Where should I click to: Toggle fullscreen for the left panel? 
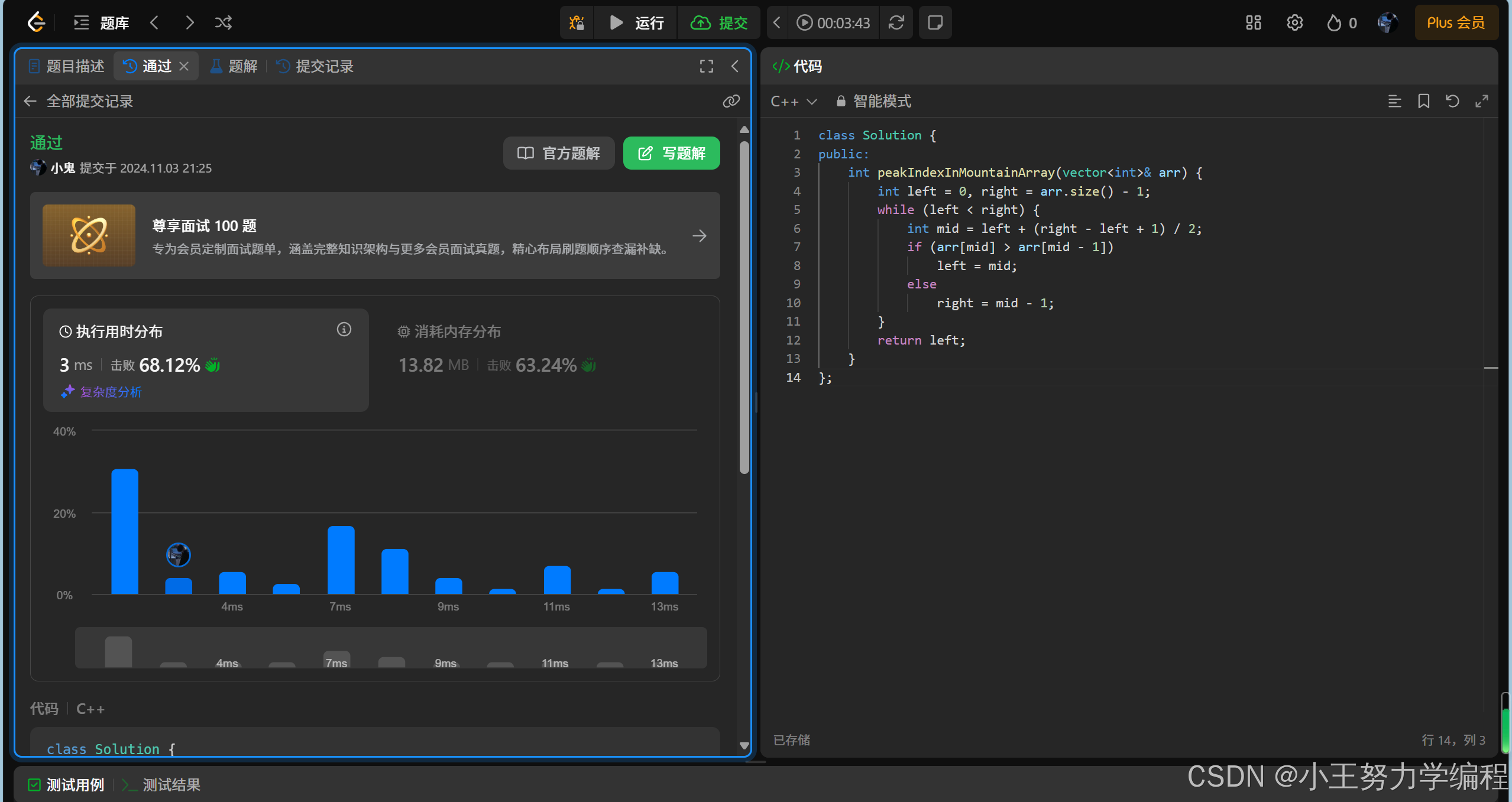click(x=706, y=66)
